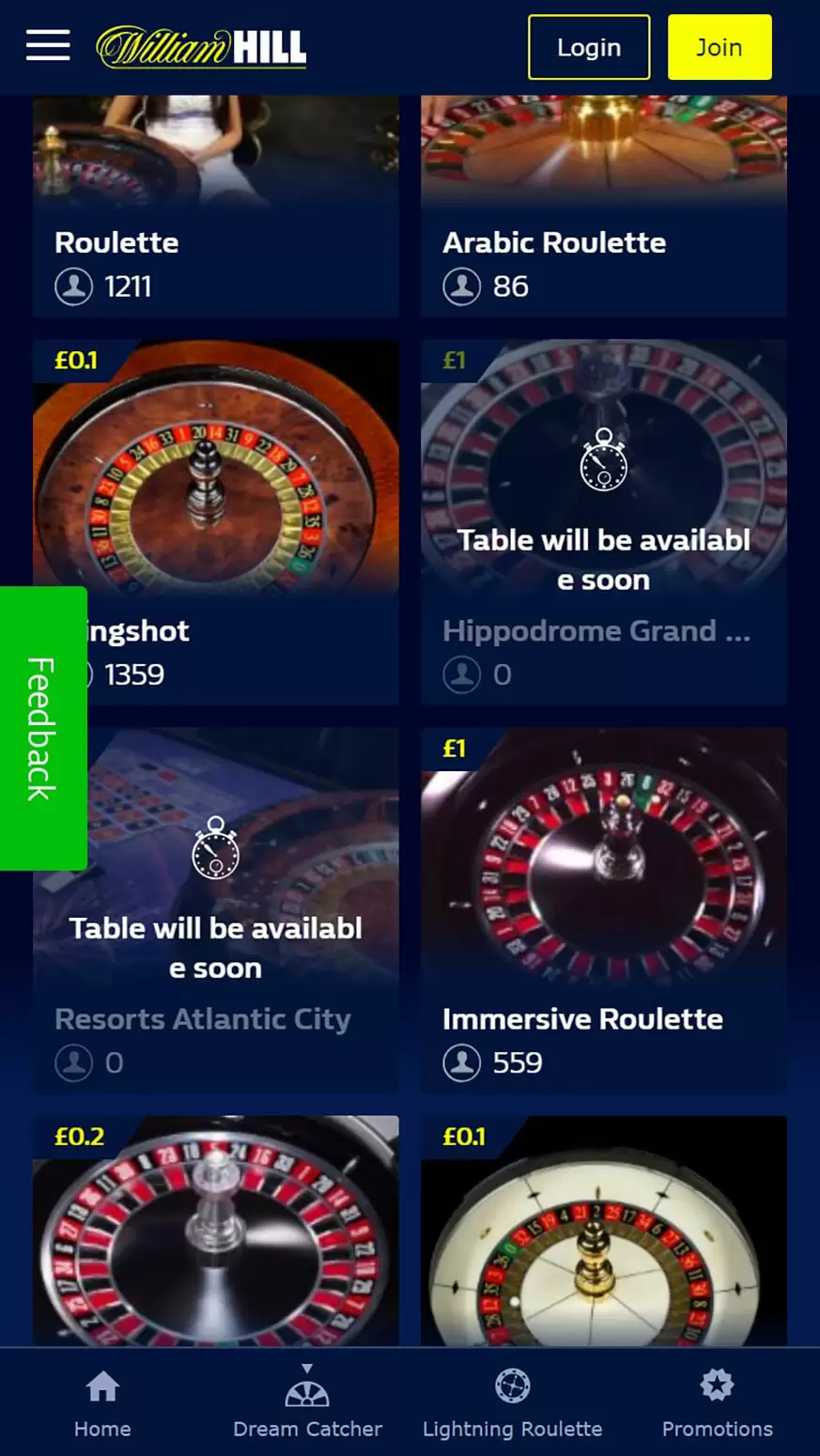This screenshot has width=820, height=1456.
Task: Open the Arabic Roulette table
Action: click(603, 206)
